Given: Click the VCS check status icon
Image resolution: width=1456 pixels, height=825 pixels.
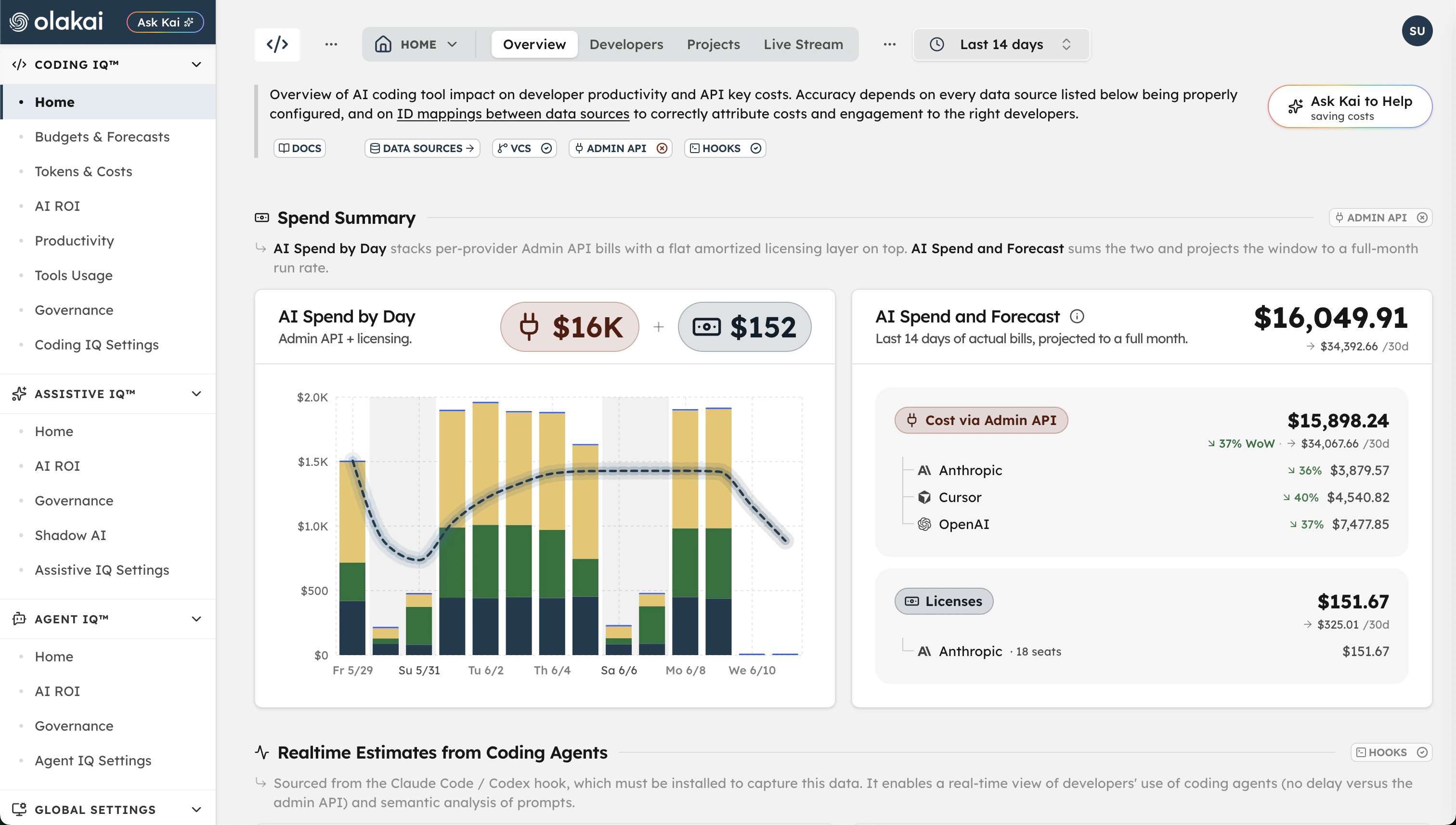Looking at the screenshot, I should click(546, 148).
